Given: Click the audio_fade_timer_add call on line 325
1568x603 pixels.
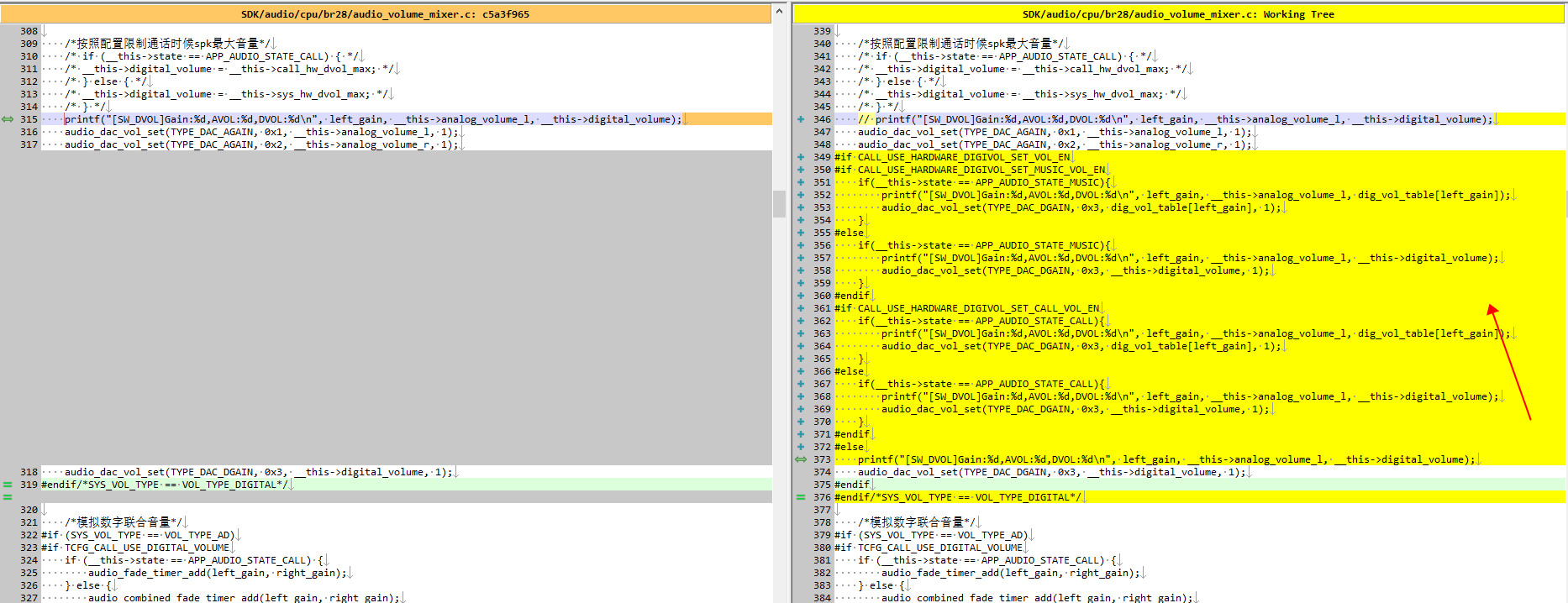Looking at the screenshot, I should [218, 573].
